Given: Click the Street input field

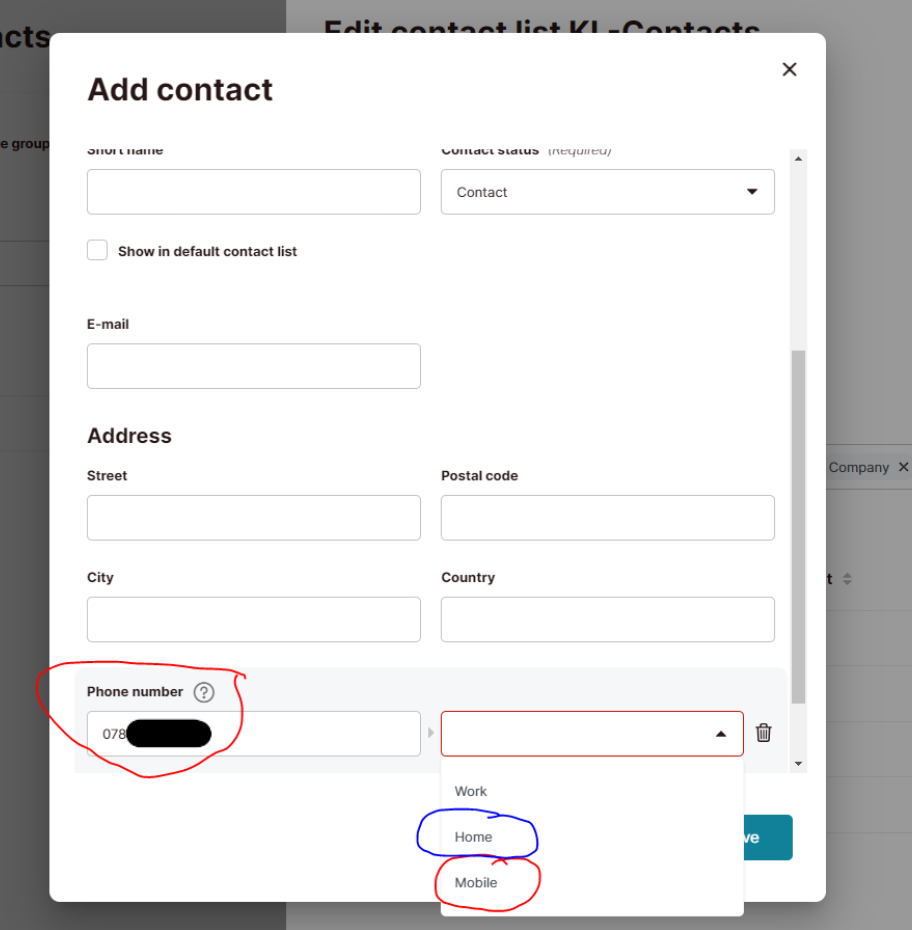Looking at the screenshot, I should tap(254, 518).
